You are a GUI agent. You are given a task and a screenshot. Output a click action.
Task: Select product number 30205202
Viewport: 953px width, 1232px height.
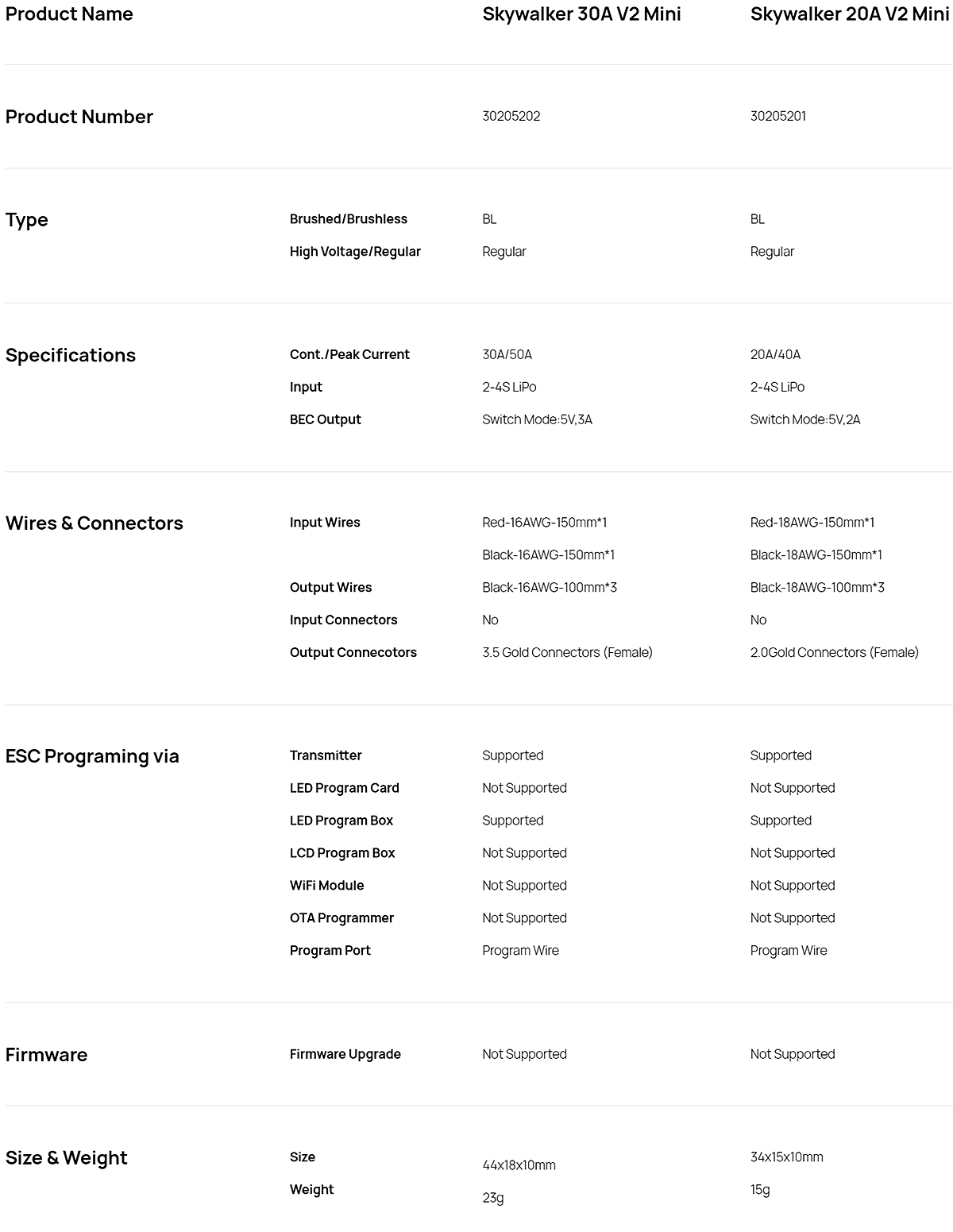tap(511, 116)
